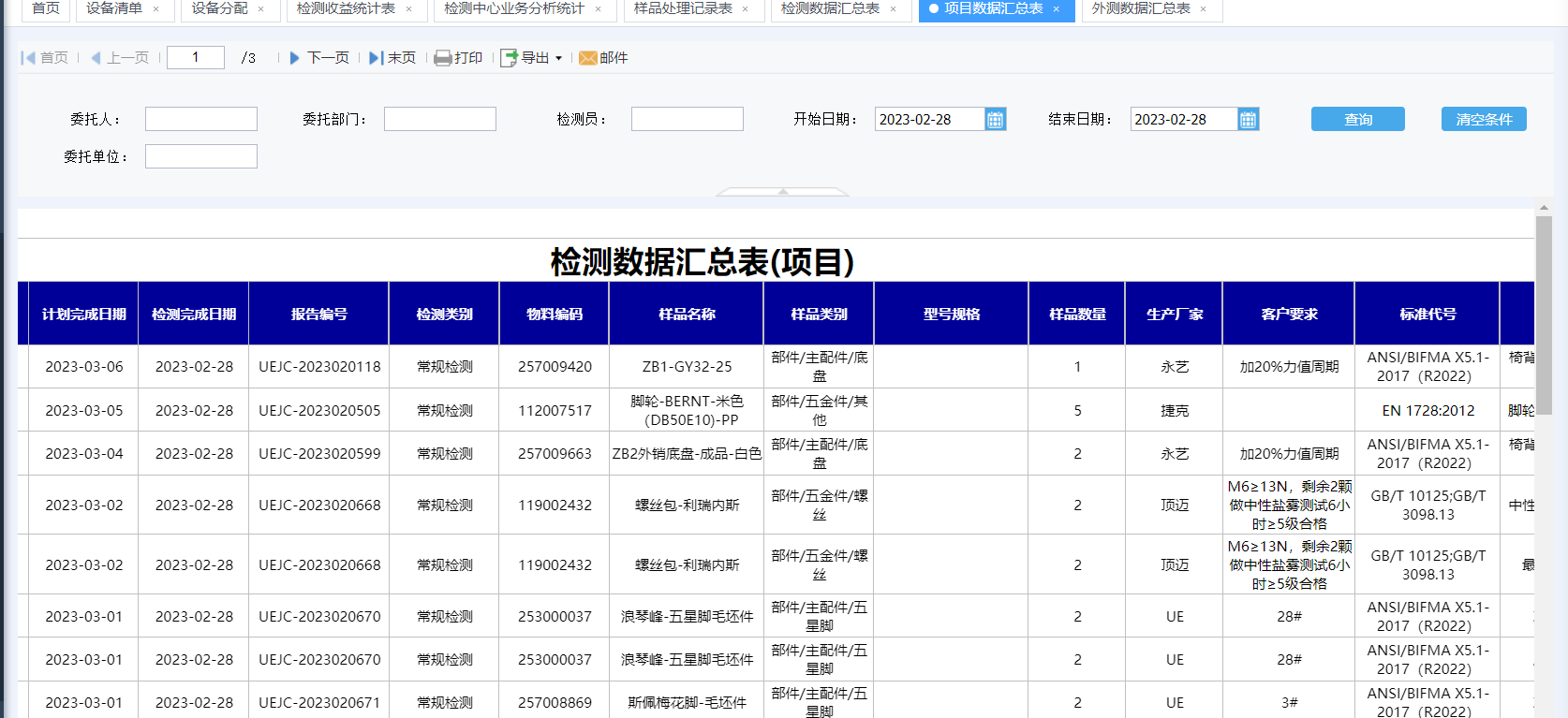The image size is (1568, 718).
Task: Select report number UEJC-2023020599
Action: tap(319, 454)
